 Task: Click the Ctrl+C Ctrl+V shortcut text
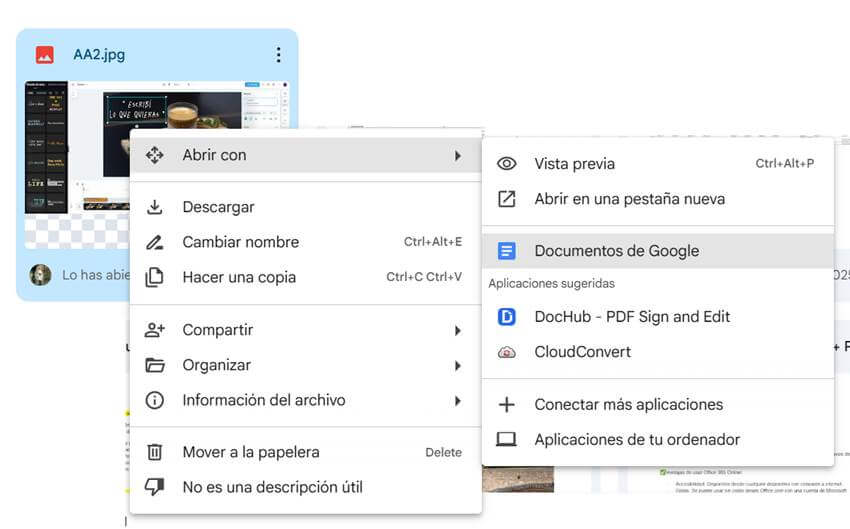[424, 276]
